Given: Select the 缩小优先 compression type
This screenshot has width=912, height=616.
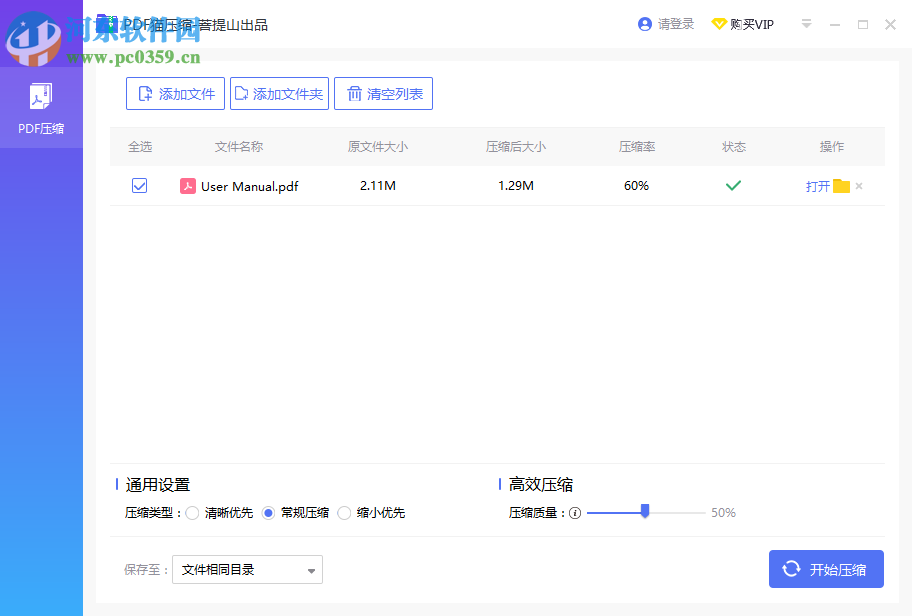Looking at the screenshot, I should coord(343,512).
